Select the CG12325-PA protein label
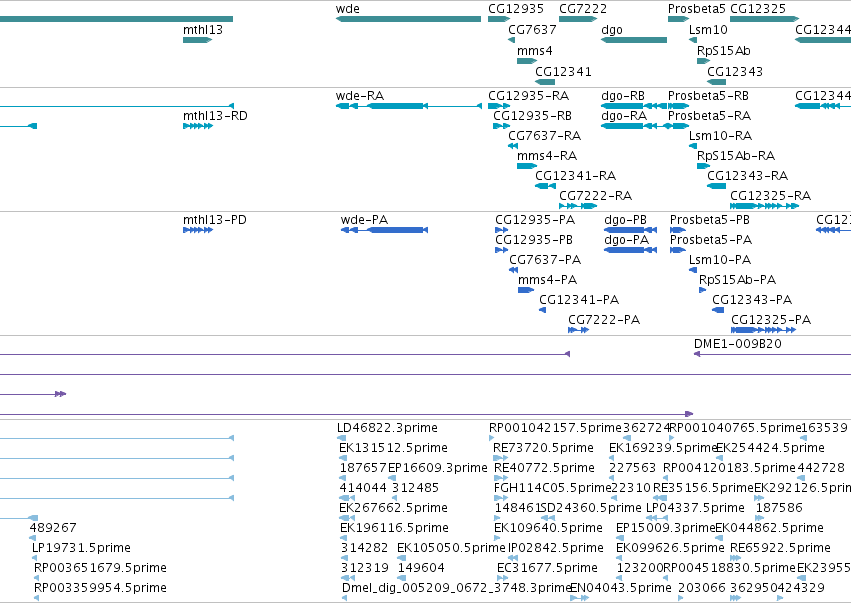851x603 pixels. click(x=771, y=320)
